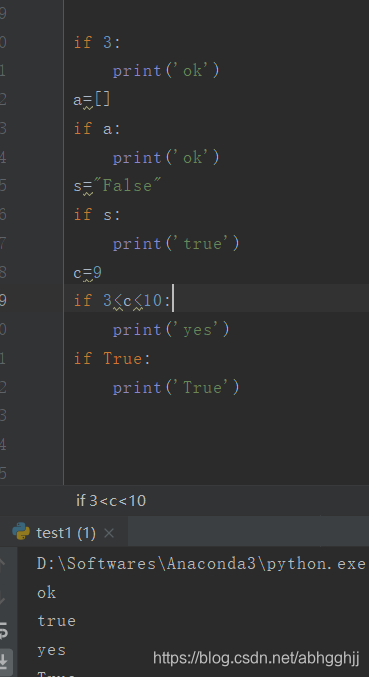Click the code line s="False"
This screenshot has width=369, height=677.
117,186
